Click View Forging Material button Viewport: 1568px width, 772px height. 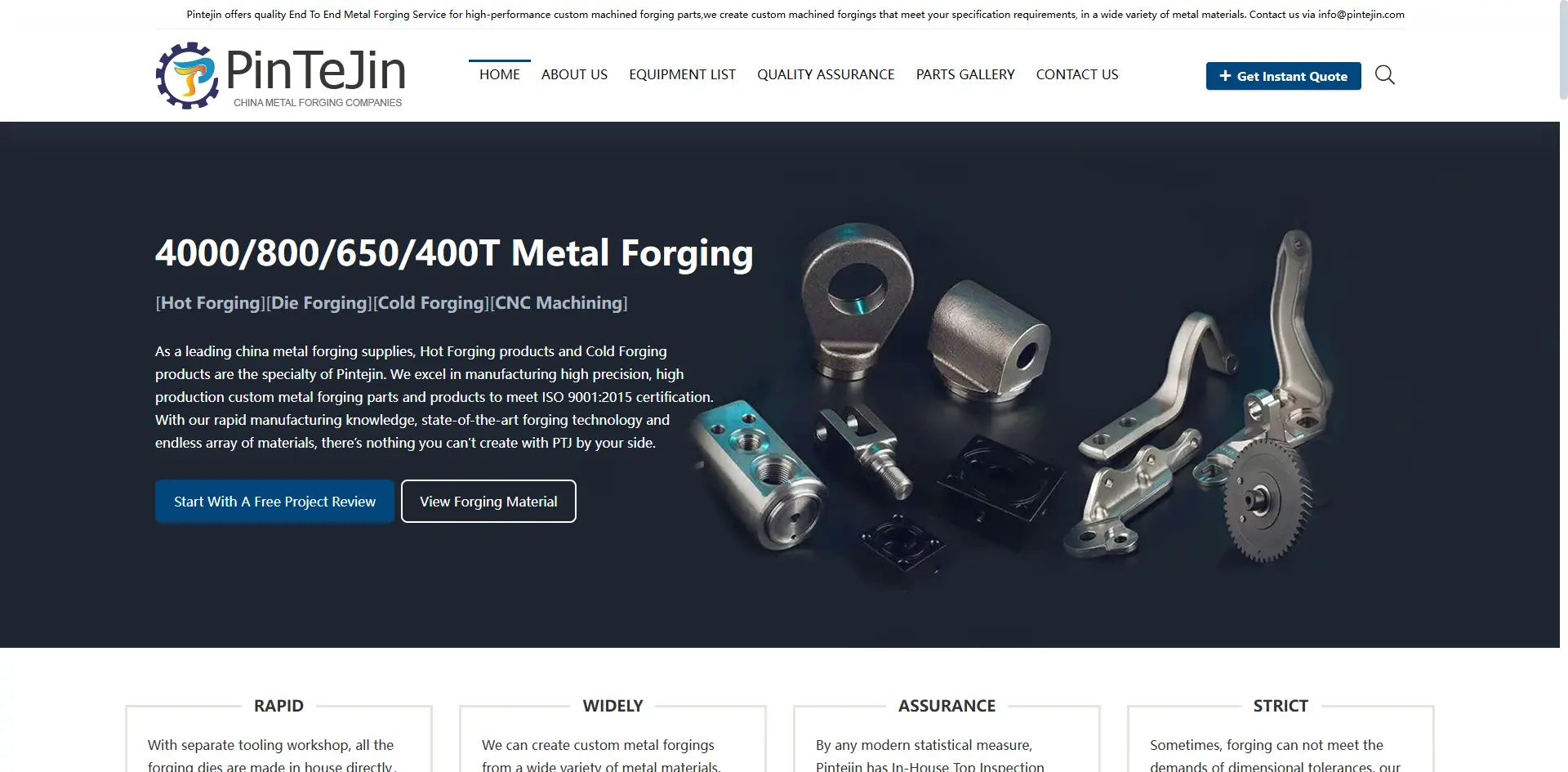tap(488, 501)
